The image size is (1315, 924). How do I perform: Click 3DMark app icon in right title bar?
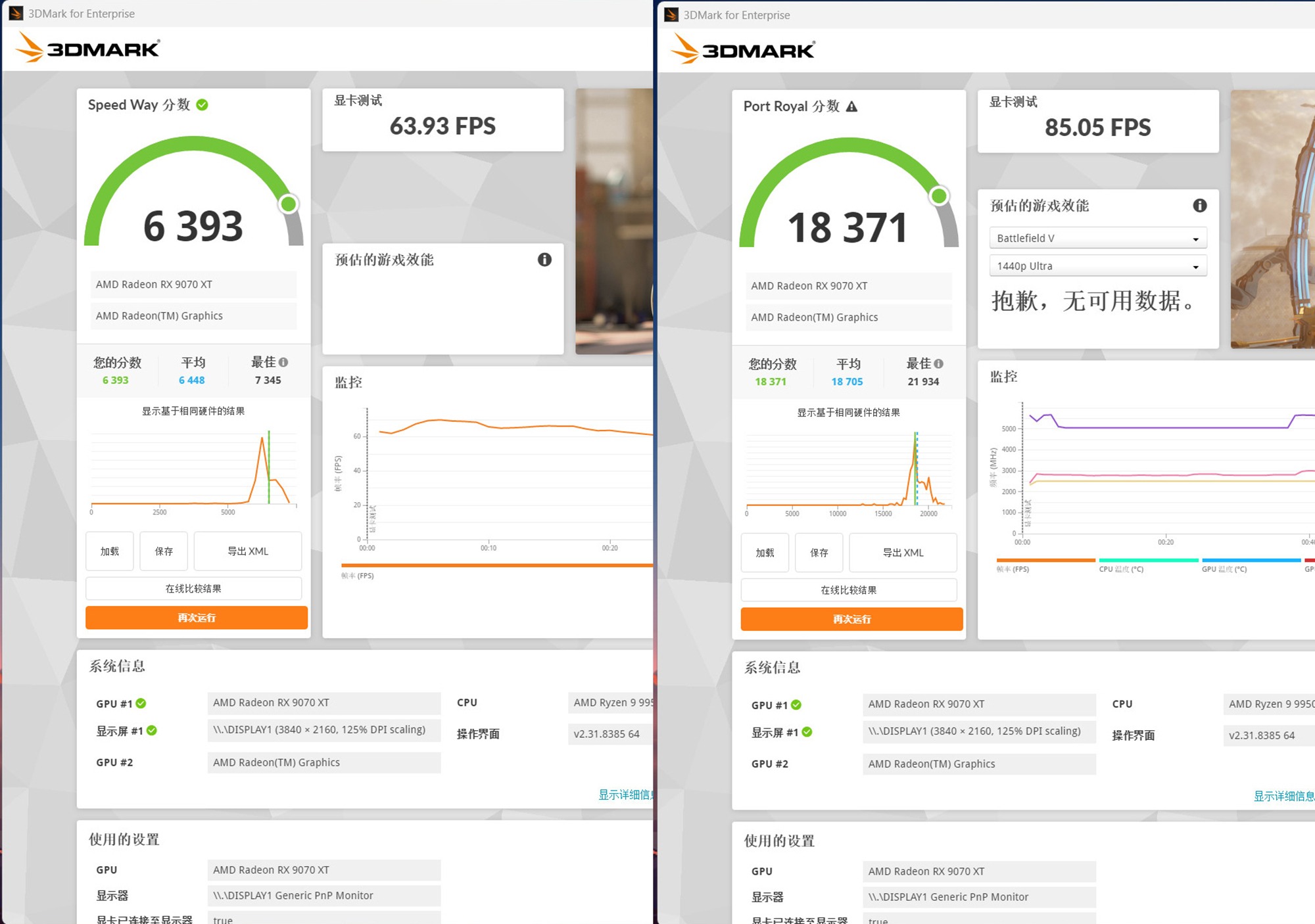[671, 14]
